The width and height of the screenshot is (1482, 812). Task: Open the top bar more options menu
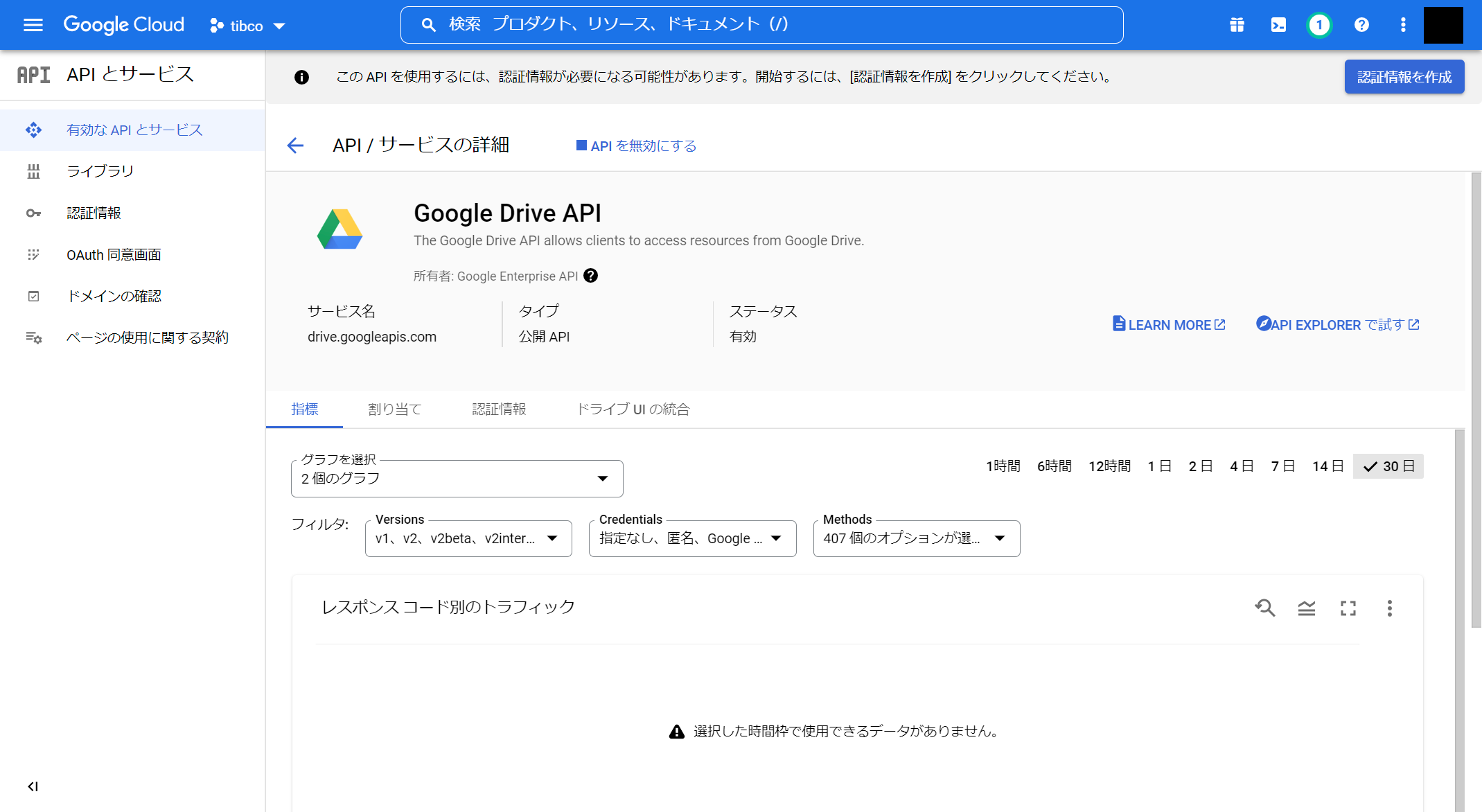click(x=1403, y=25)
